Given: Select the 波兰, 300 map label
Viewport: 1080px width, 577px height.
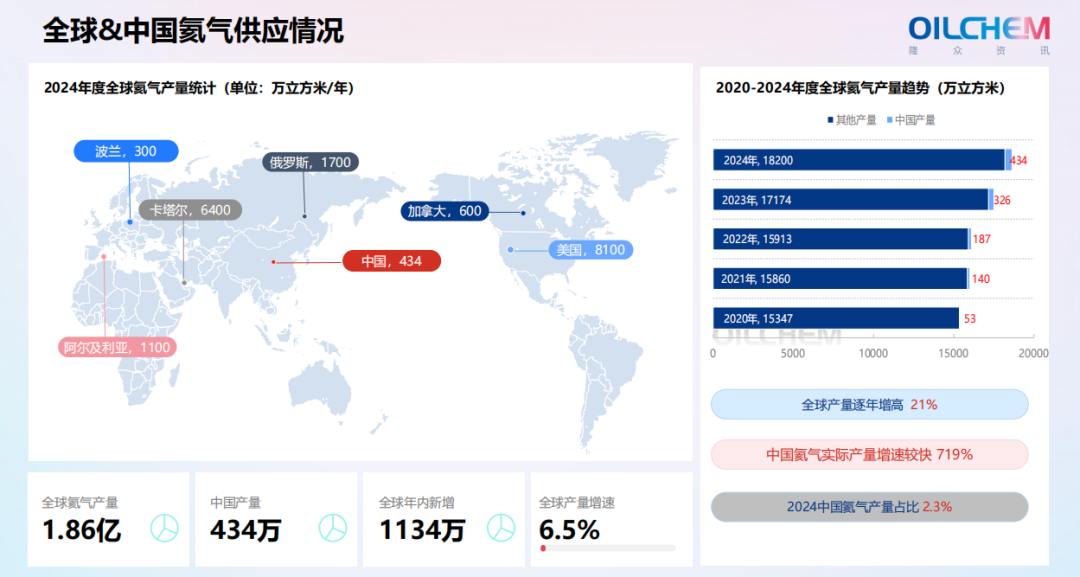Looking at the screenshot, I should 126,151.
